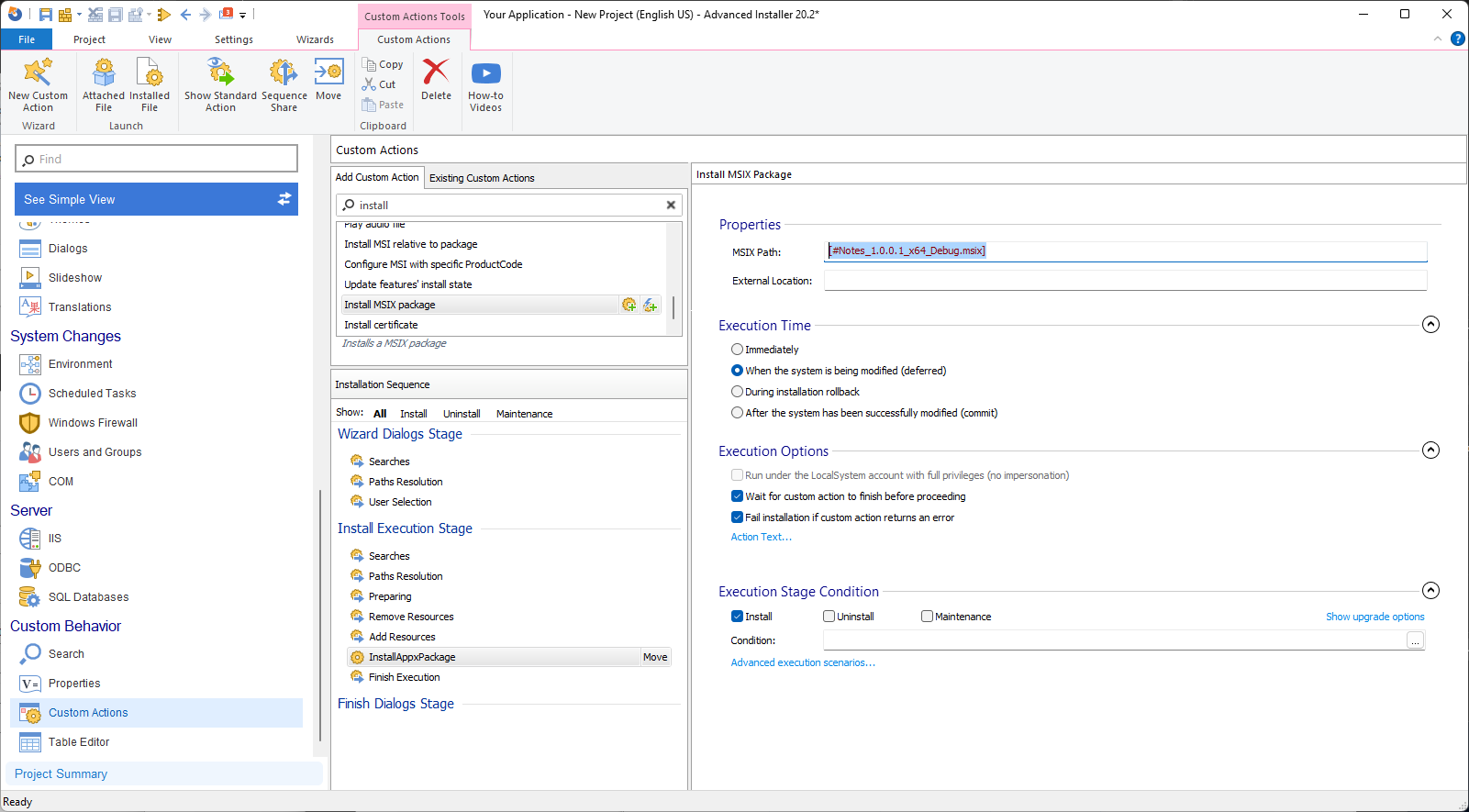
Task: Click the Help question mark icon
Action: click(1458, 39)
